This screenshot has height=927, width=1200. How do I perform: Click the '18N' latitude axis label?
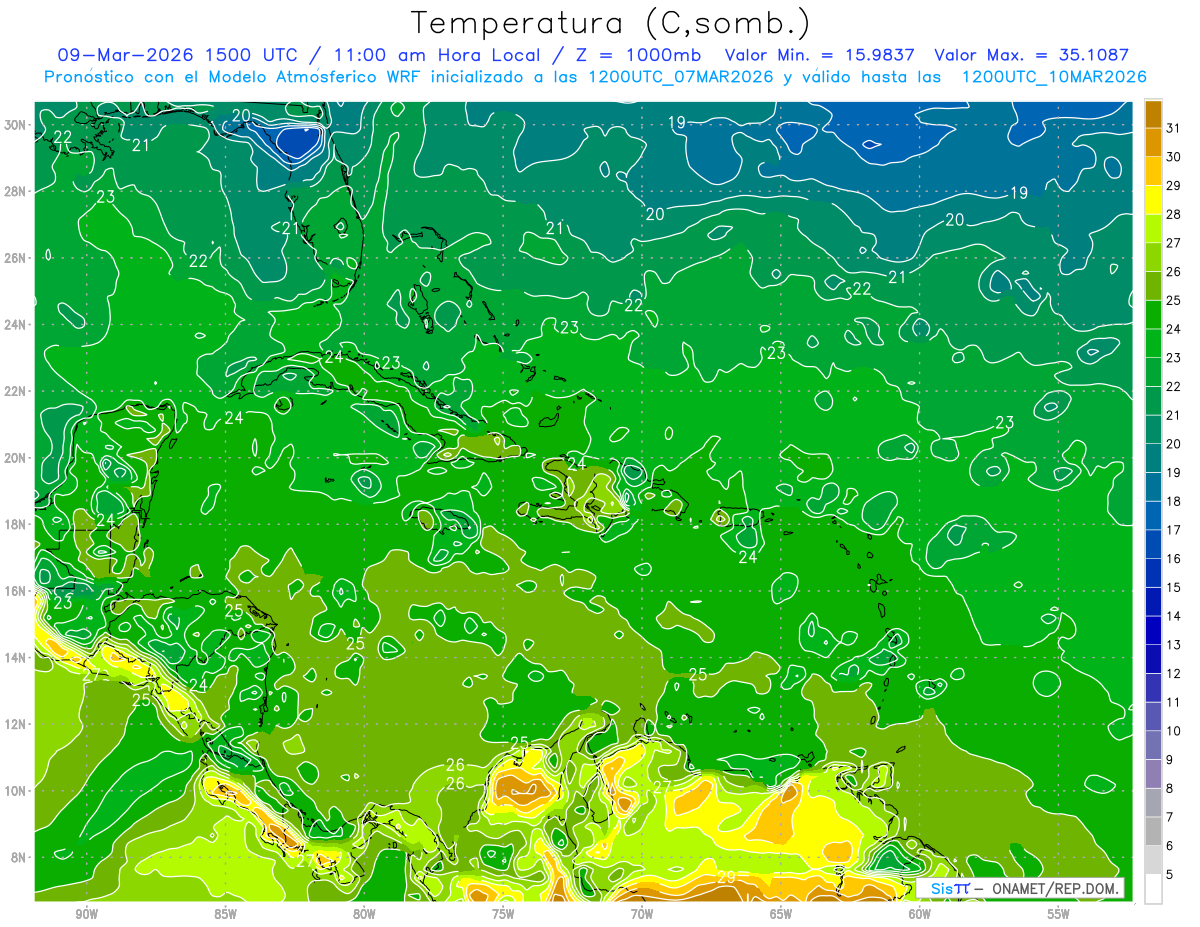[x=15, y=524]
